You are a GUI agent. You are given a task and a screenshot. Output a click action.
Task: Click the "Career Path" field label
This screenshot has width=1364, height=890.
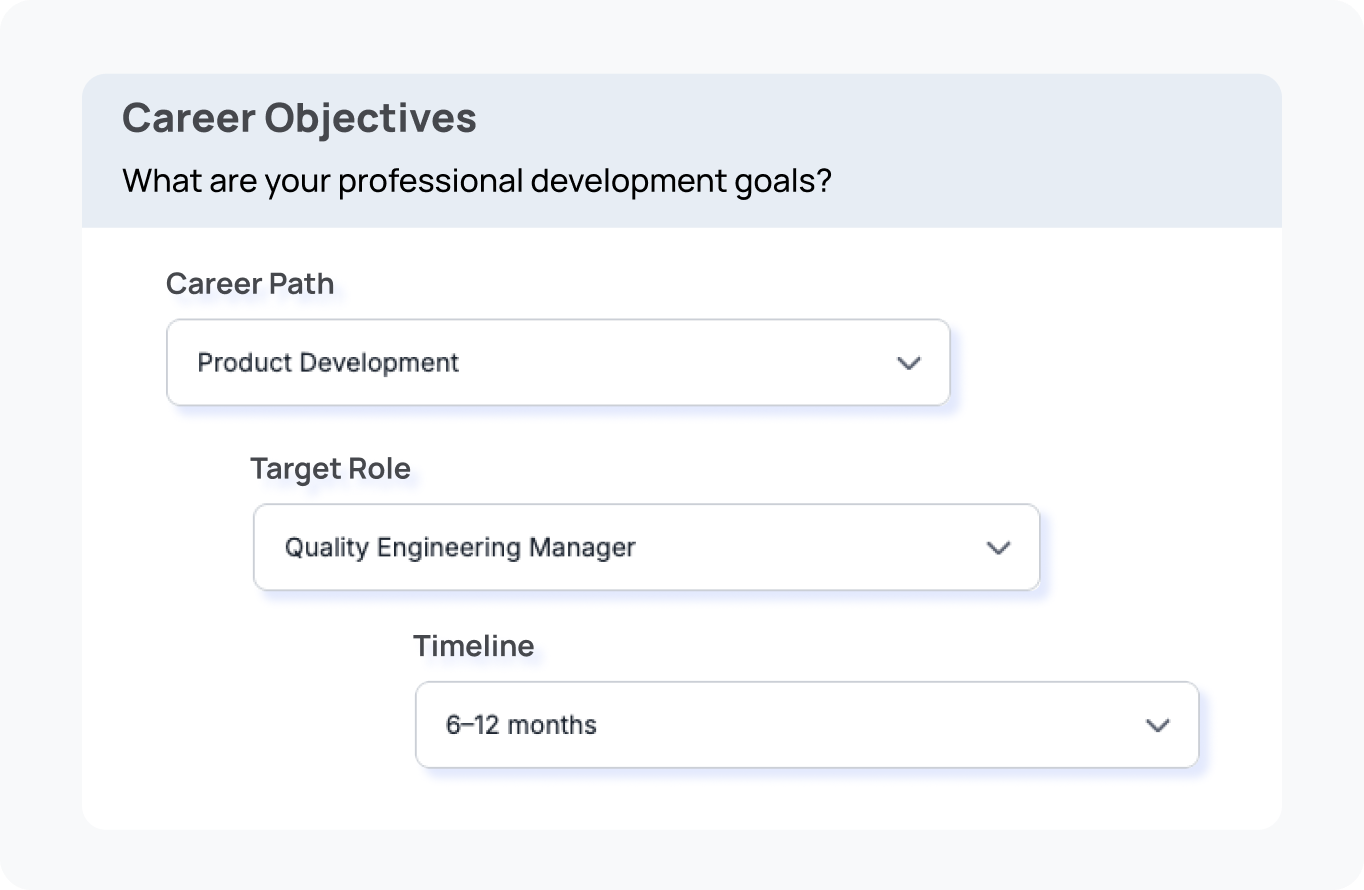pos(250,284)
